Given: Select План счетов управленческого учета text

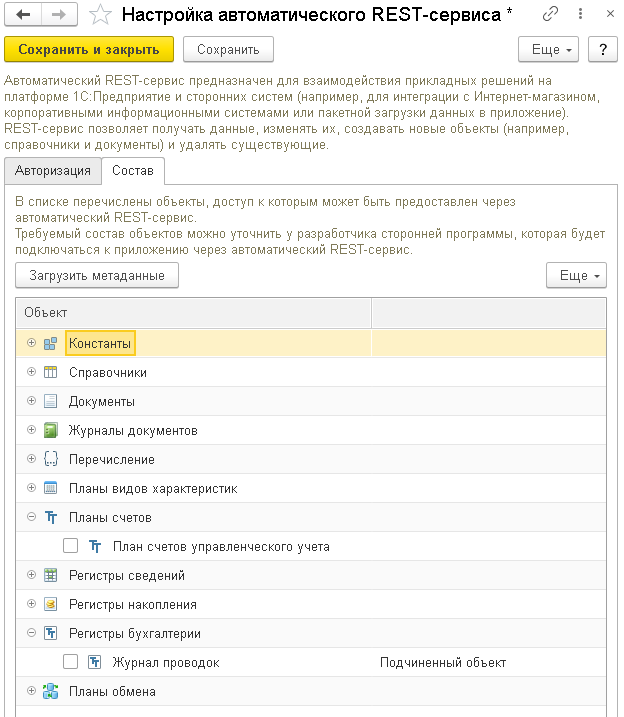Looking at the screenshot, I should click(x=221, y=546).
